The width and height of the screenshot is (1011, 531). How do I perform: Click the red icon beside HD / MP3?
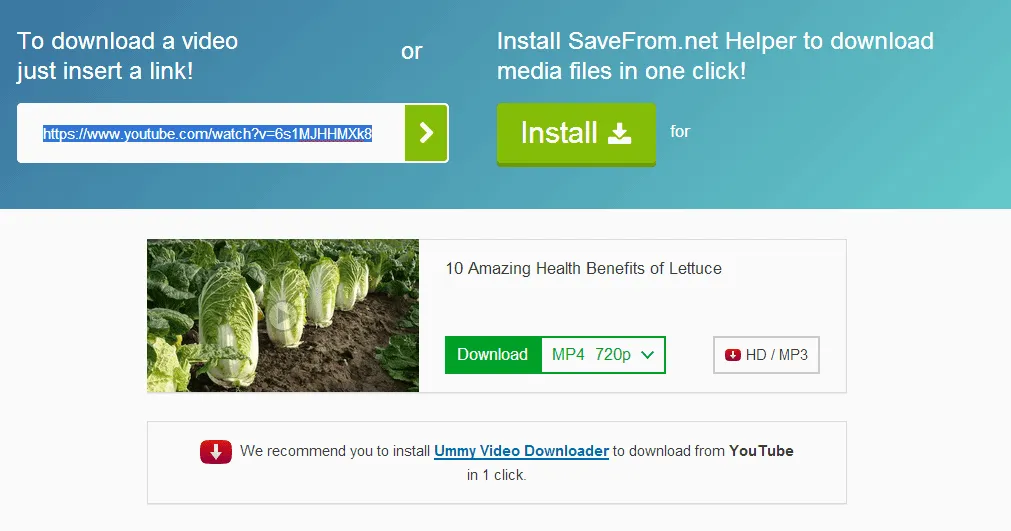(733, 355)
